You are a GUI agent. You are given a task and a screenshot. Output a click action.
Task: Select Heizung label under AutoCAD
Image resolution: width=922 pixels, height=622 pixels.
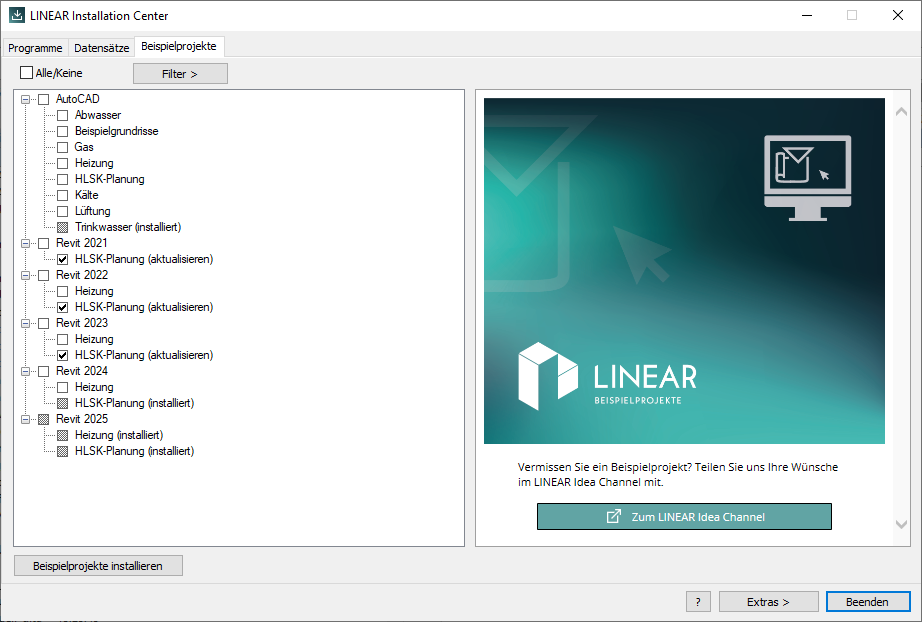[x=94, y=163]
